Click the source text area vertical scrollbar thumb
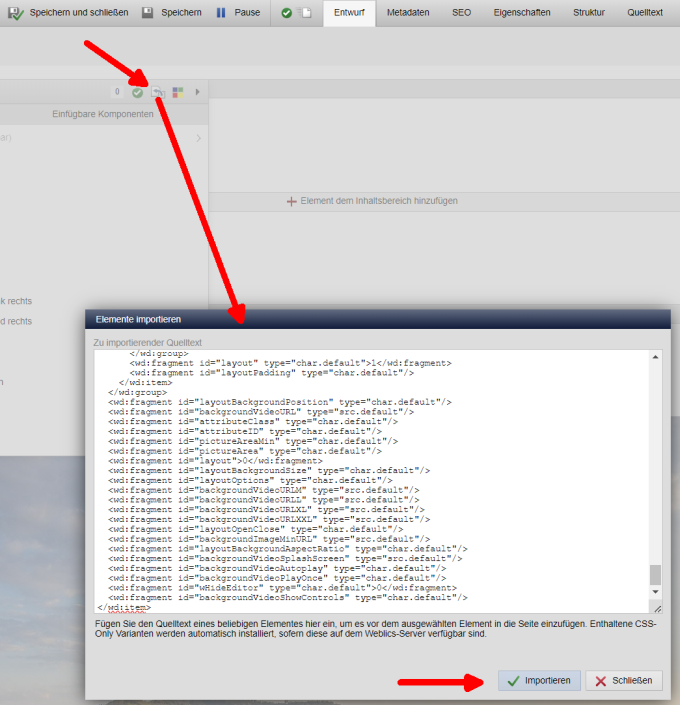The height and width of the screenshot is (705, 680). [655, 574]
